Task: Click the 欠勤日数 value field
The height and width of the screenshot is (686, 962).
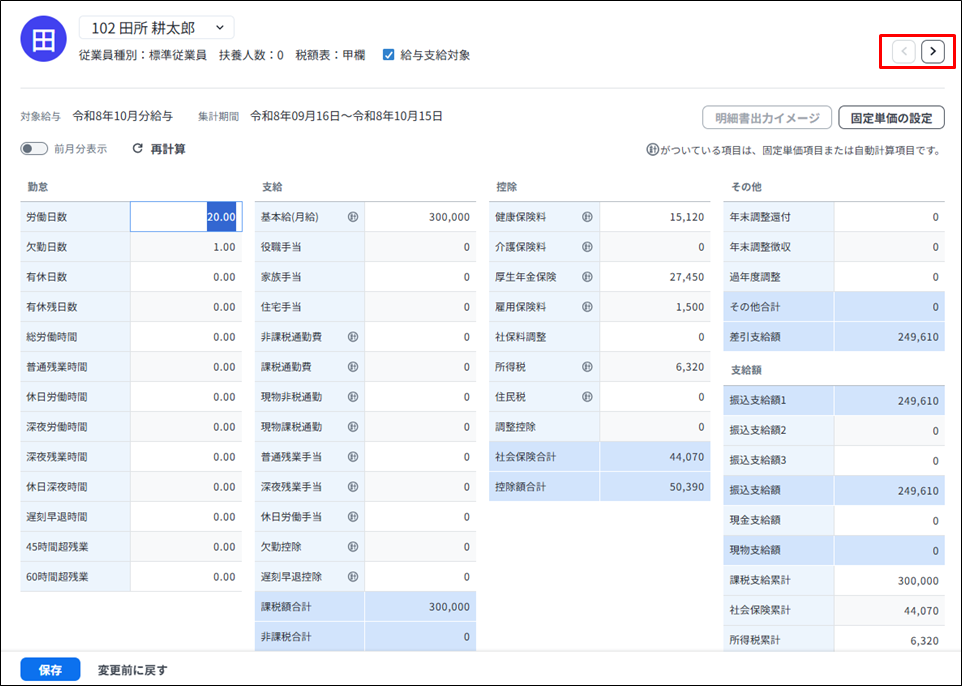Action: click(x=186, y=247)
